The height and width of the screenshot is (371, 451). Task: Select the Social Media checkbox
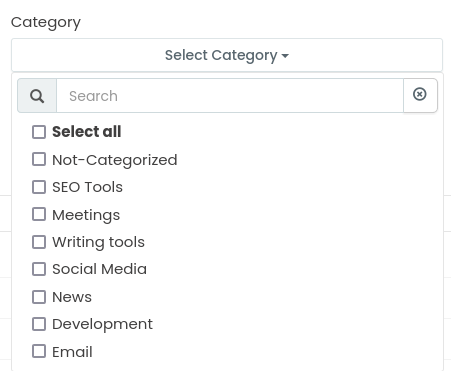point(39,269)
